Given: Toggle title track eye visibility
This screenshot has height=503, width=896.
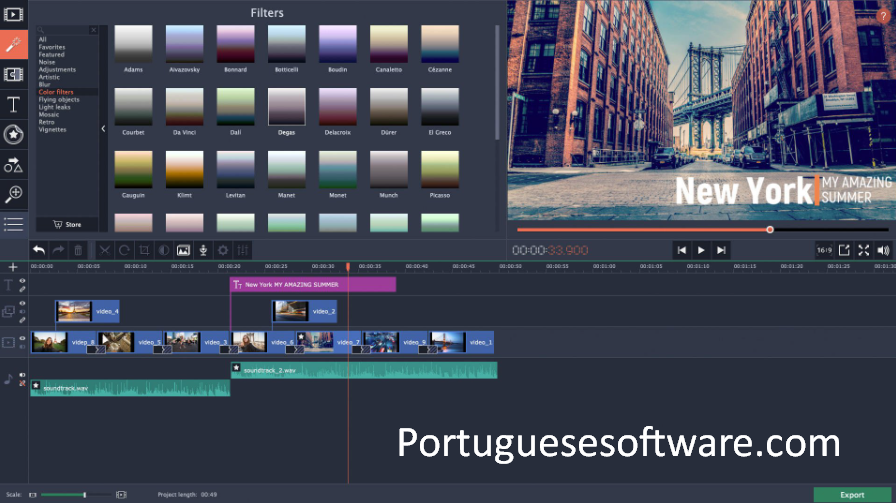Looking at the screenshot, I should pyautogui.click(x=22, y=281).
